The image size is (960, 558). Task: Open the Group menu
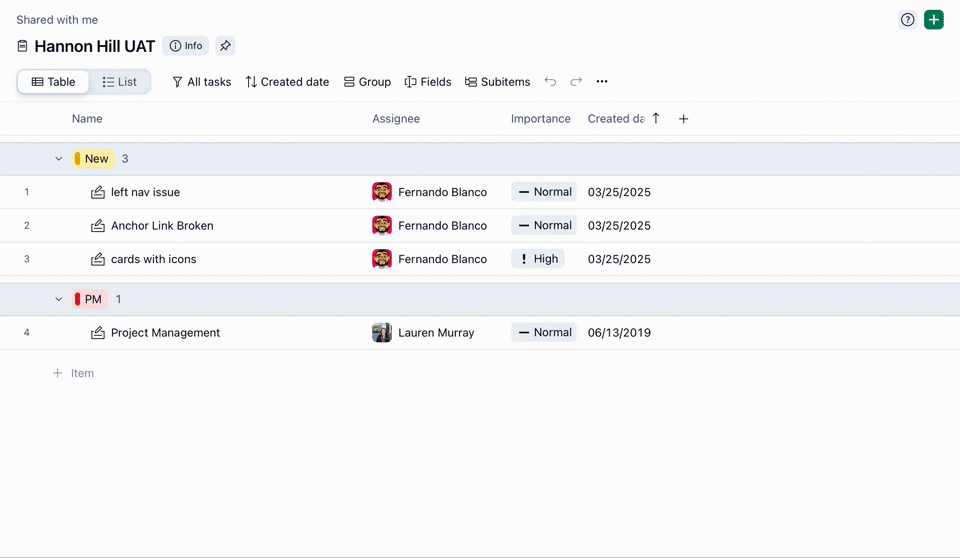[x=367, y=82]
